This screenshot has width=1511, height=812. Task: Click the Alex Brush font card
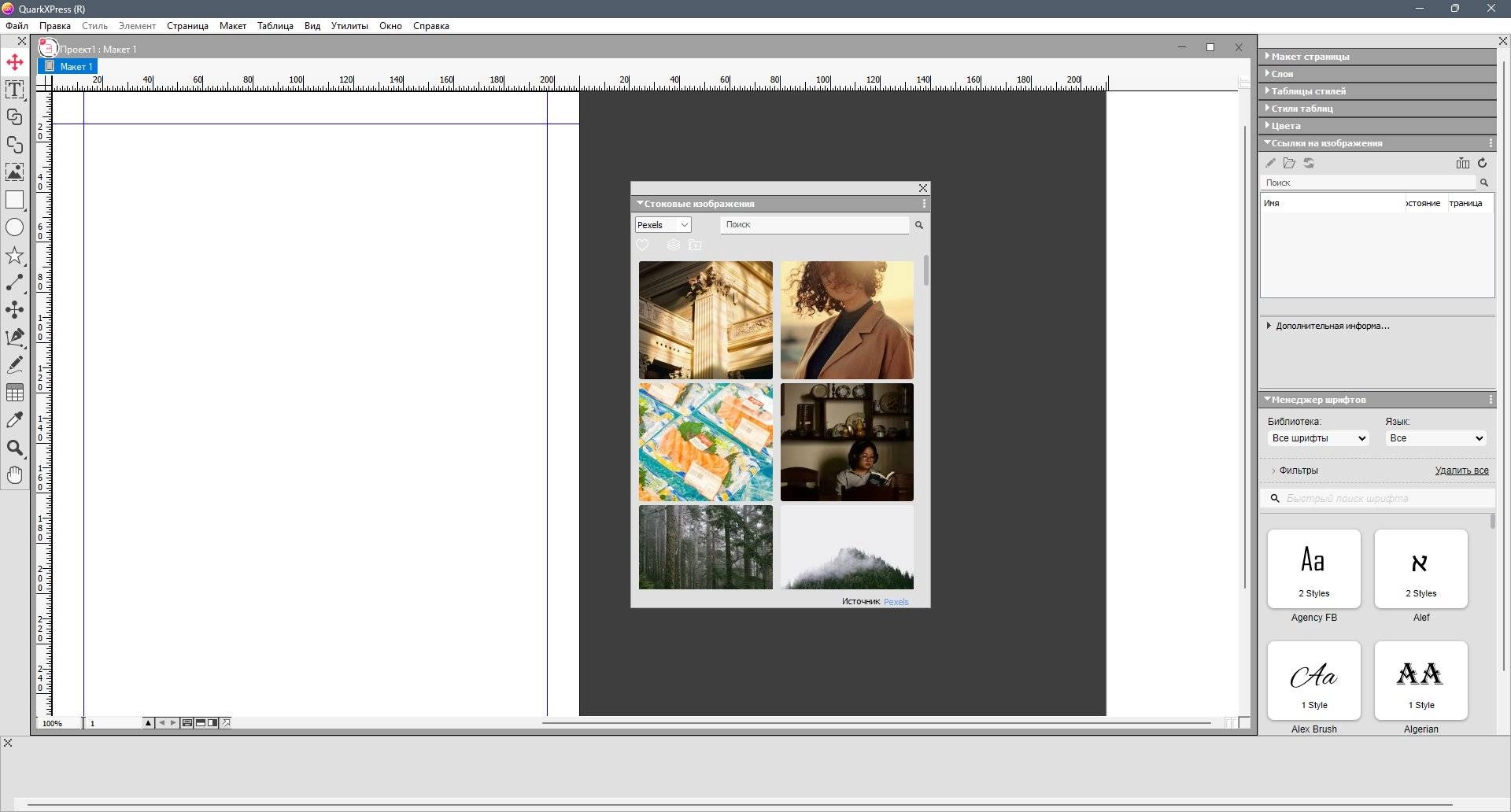[x=1313, y=681]
